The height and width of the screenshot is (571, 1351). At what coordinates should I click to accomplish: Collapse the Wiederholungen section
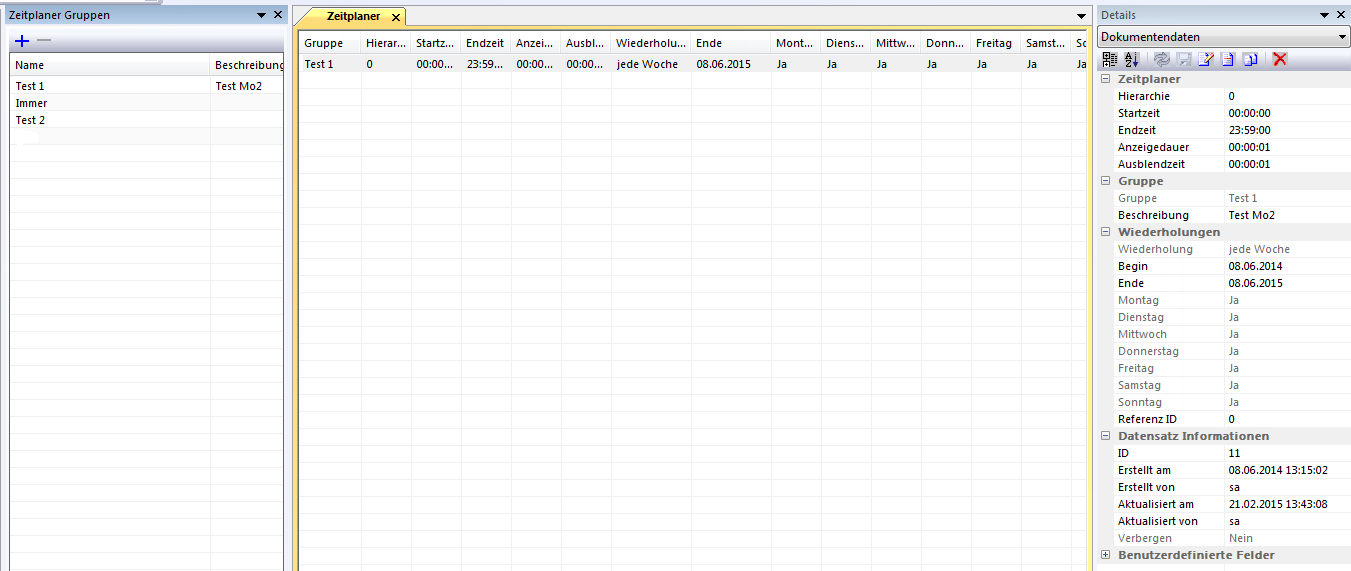pyautogui.click(x=1106, y=232)
